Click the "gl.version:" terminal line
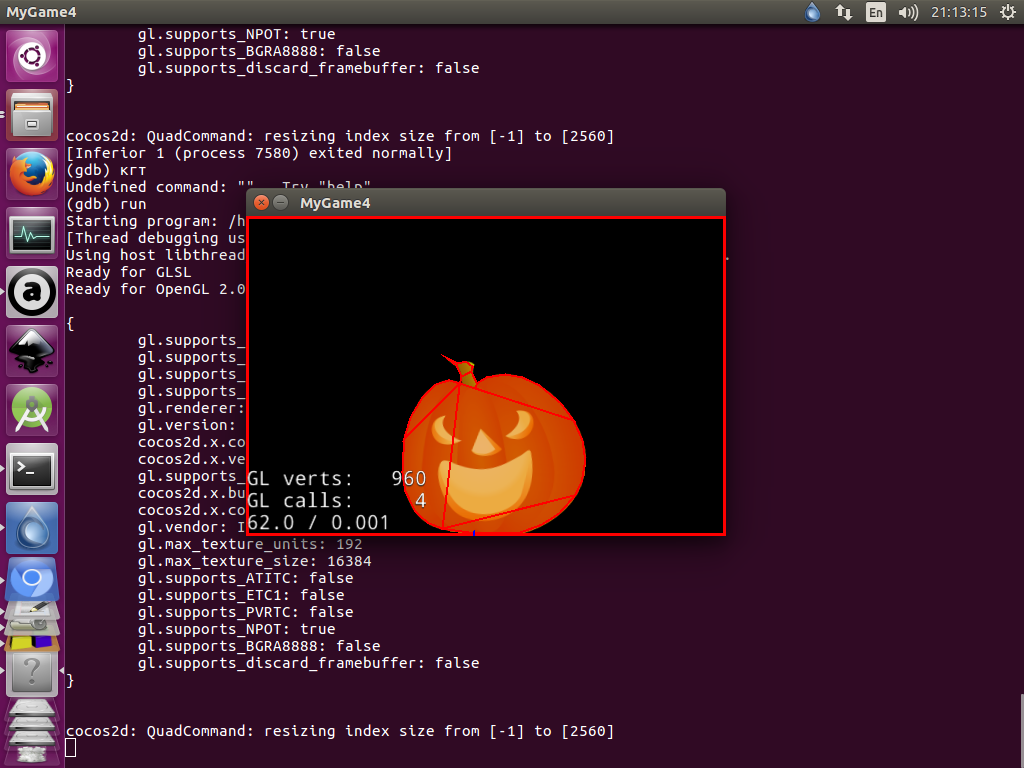Viewport: 1024px width, 768px height. pos(187,425)
